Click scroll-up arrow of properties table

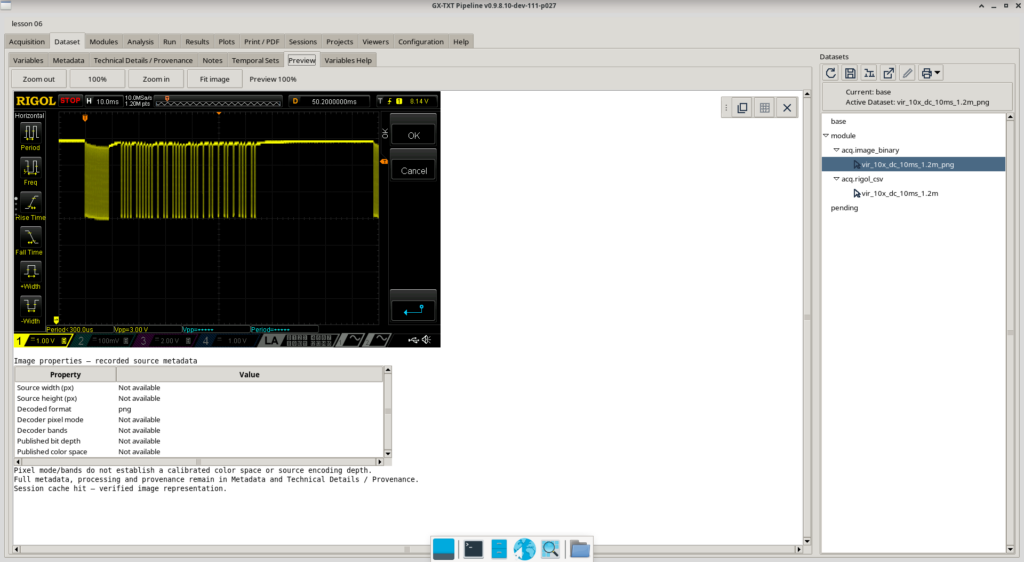click(388, 370)
